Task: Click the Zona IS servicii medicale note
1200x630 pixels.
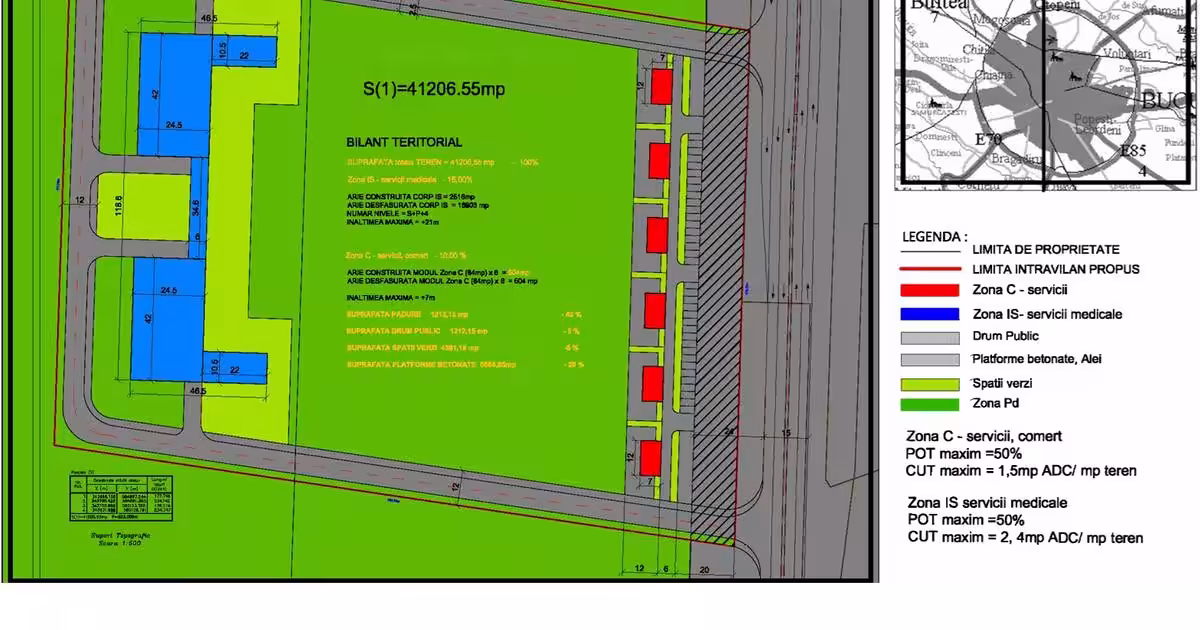Action: pos(990,502)
